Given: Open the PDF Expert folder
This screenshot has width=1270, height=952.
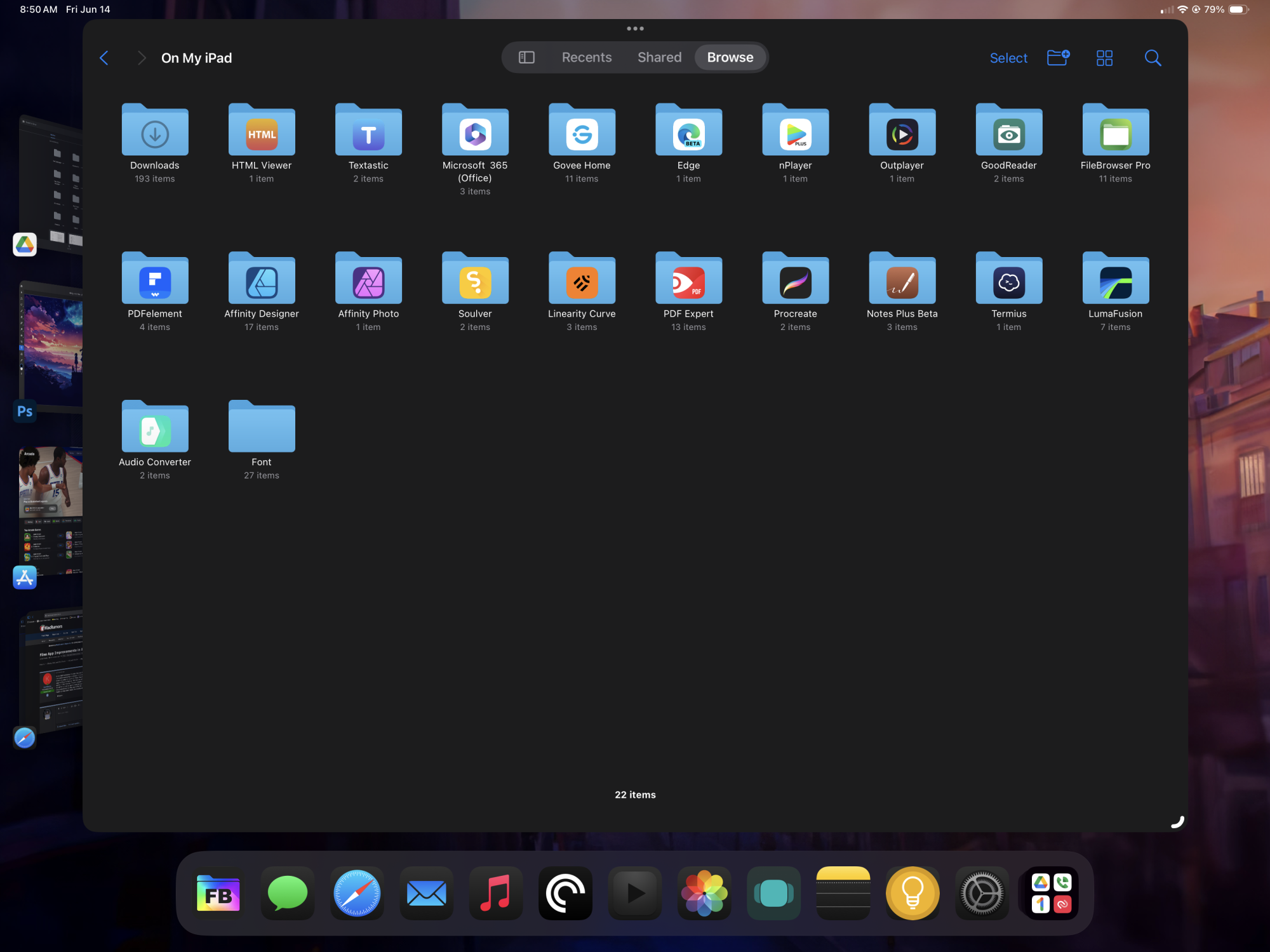Looking at the screenshot, I should (x=688, y=279).
